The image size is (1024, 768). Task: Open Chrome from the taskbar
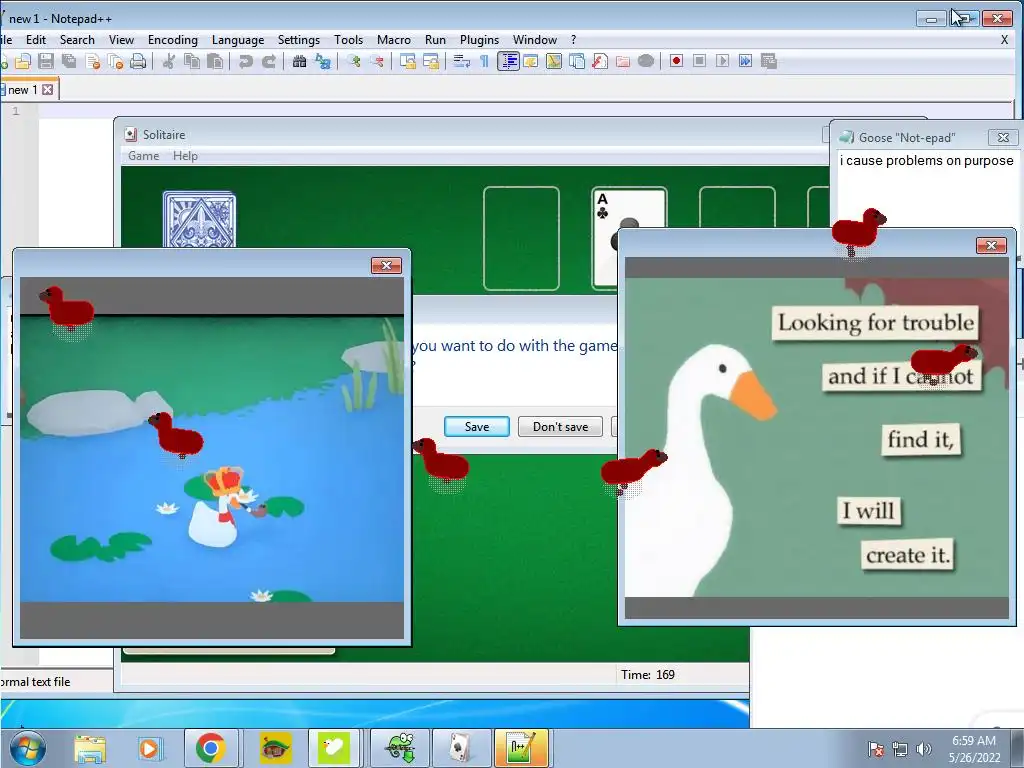[210, 748]
